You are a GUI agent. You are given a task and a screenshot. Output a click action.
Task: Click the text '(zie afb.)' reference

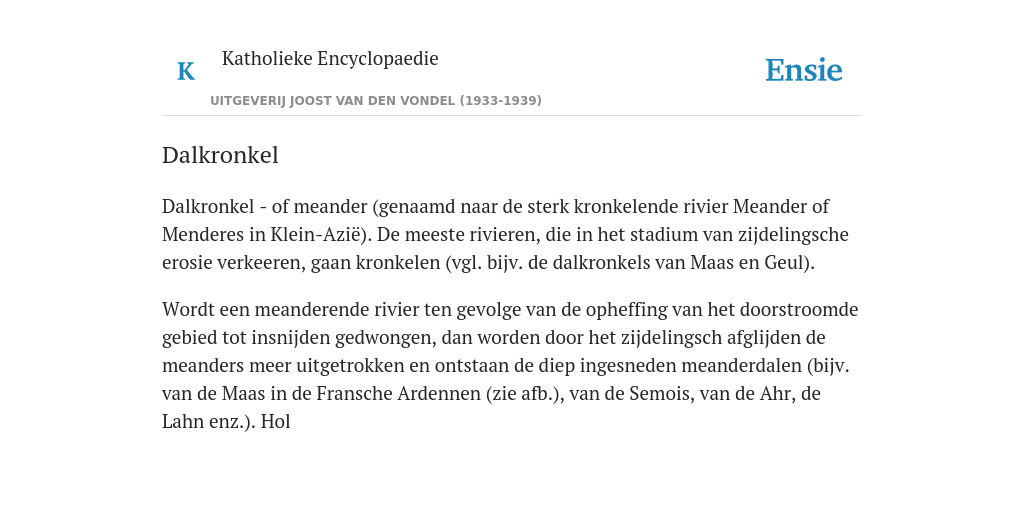coord(524,394)
